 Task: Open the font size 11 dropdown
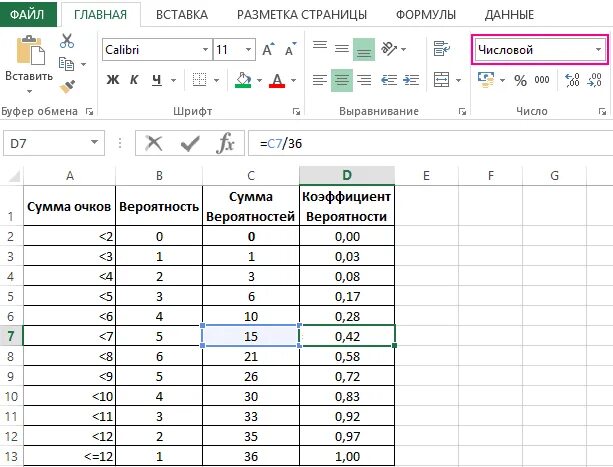point(248,50)
